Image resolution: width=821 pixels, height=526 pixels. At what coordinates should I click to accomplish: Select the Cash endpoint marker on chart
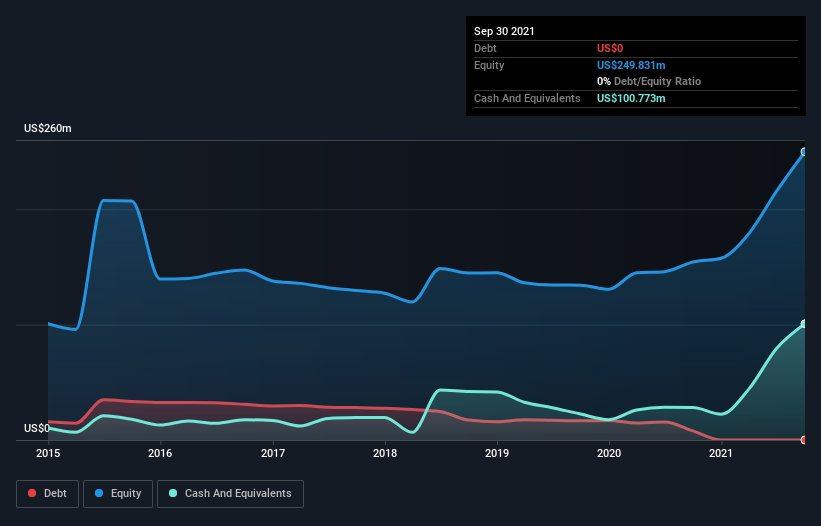[x=804, y=323]
